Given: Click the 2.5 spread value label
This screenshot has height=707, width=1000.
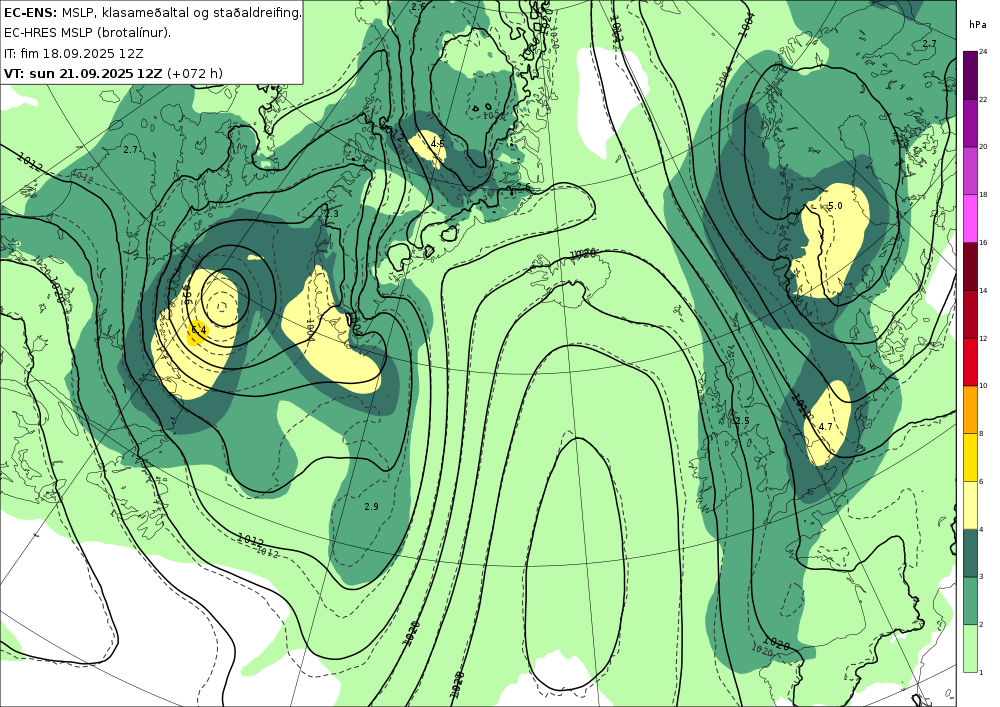Looking at the screenshot, I should pos(742,421).
